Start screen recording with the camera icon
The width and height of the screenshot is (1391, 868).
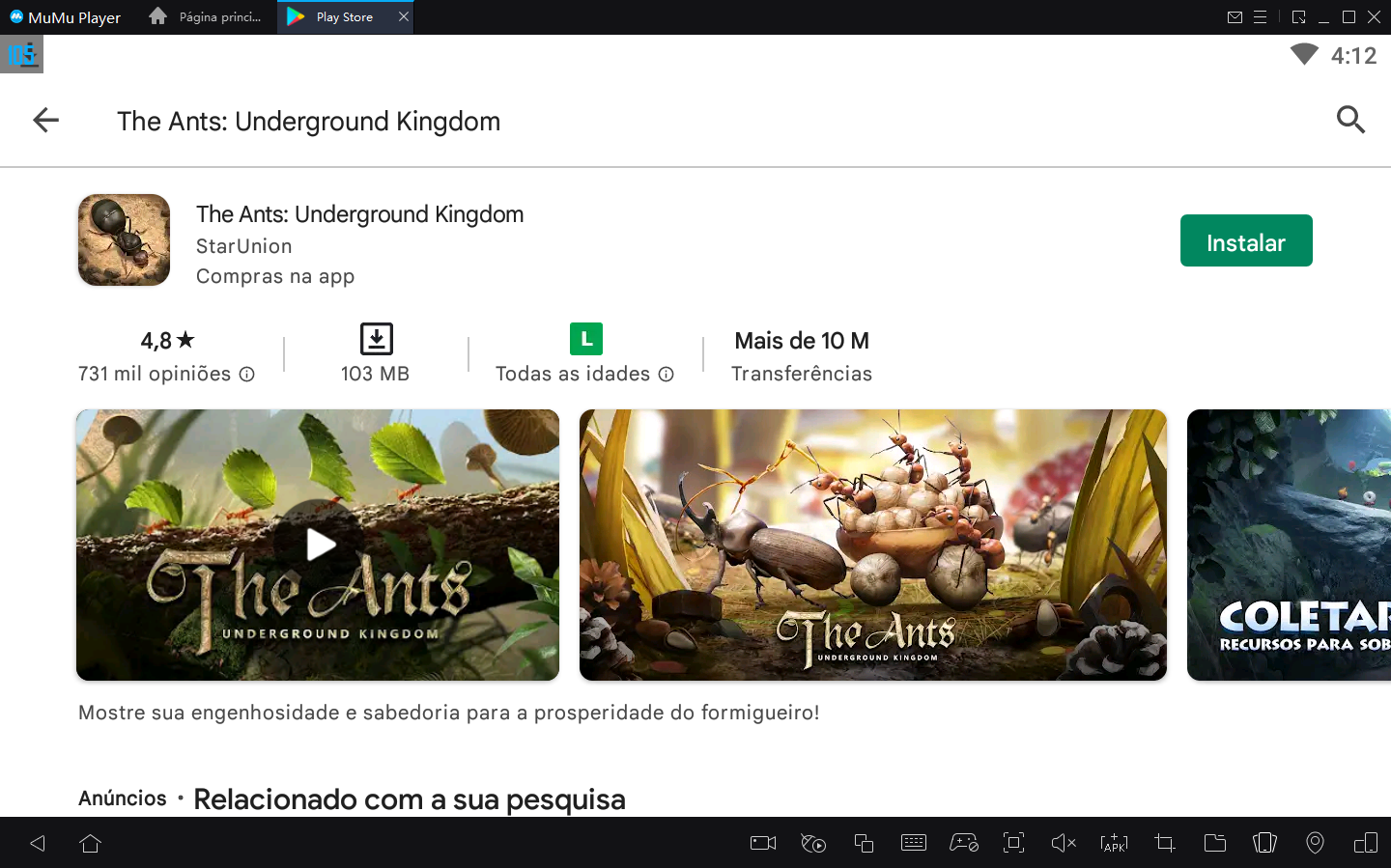tap(763, 843)
